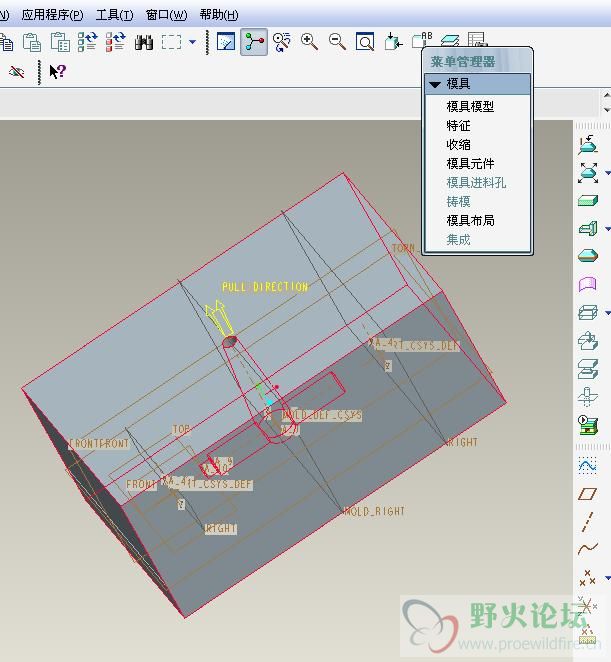Click greyed 模具进料孔 menu entry
Viewport: 611px width, 662px height.
click(476, 182)
